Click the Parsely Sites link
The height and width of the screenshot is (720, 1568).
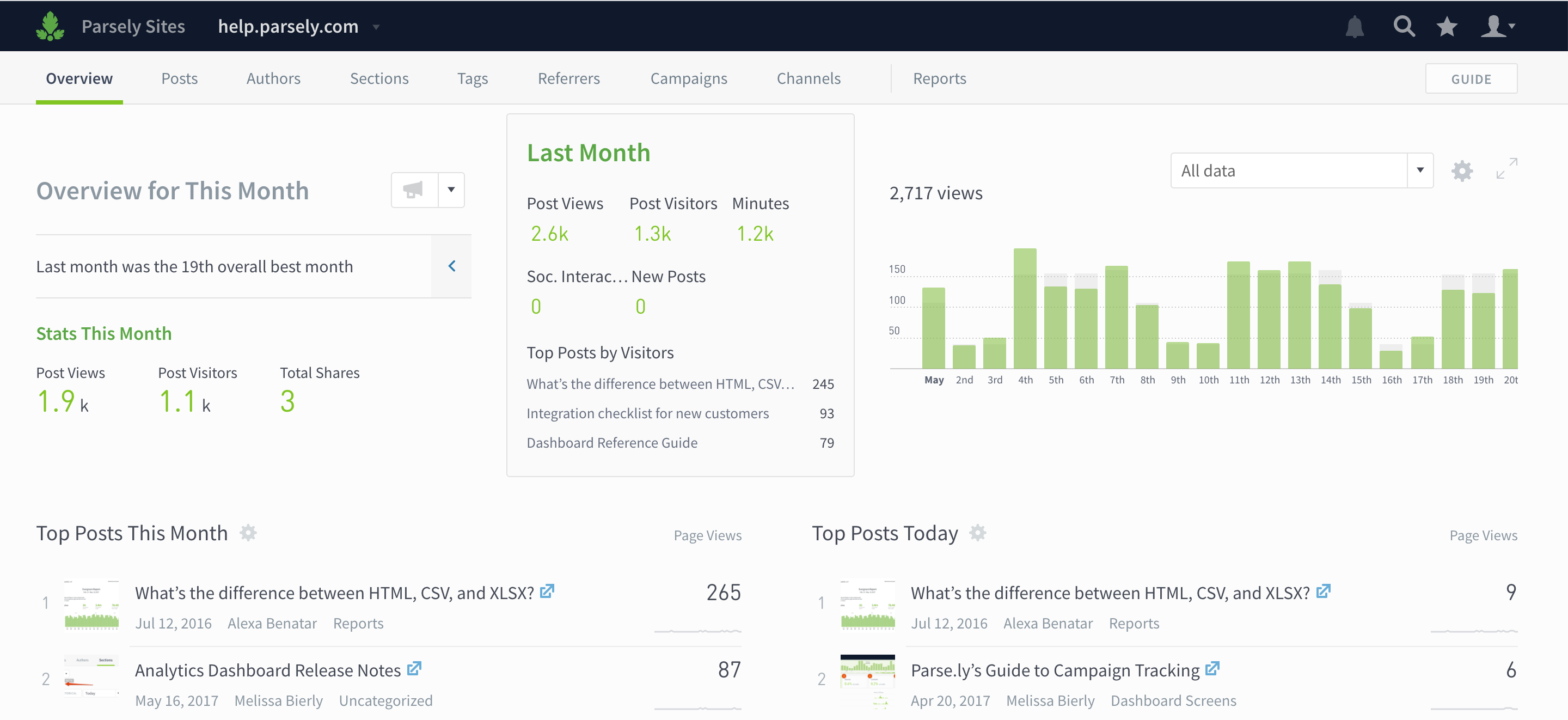point(133,26)
